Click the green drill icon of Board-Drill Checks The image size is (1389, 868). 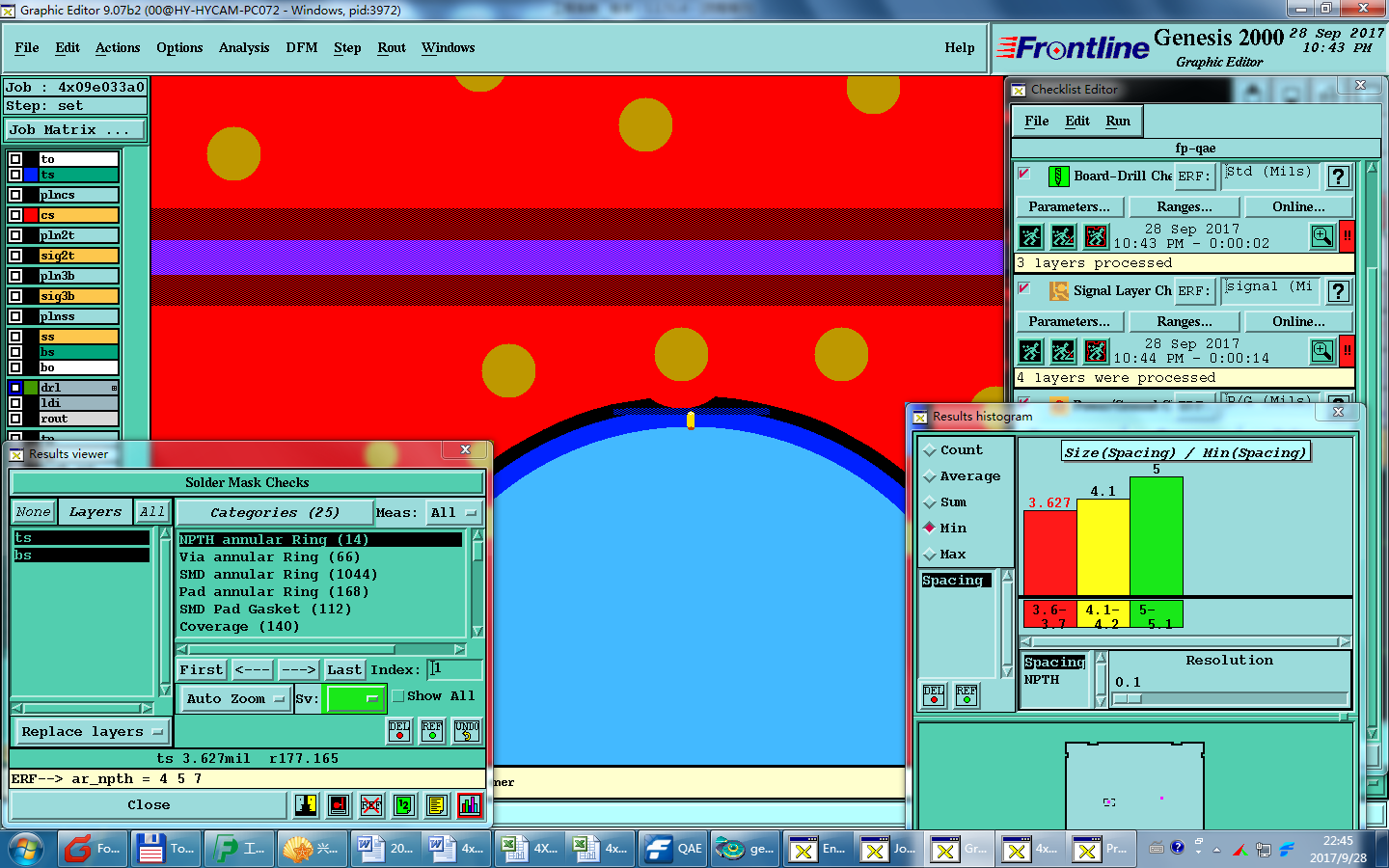1058,176
